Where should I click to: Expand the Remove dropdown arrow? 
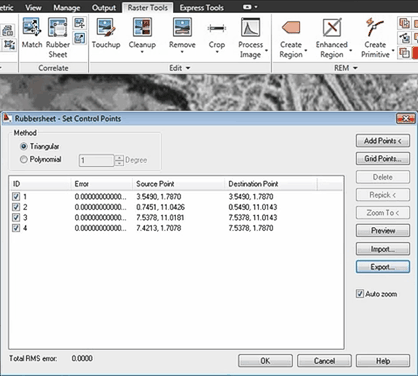[x=182, y=52]
